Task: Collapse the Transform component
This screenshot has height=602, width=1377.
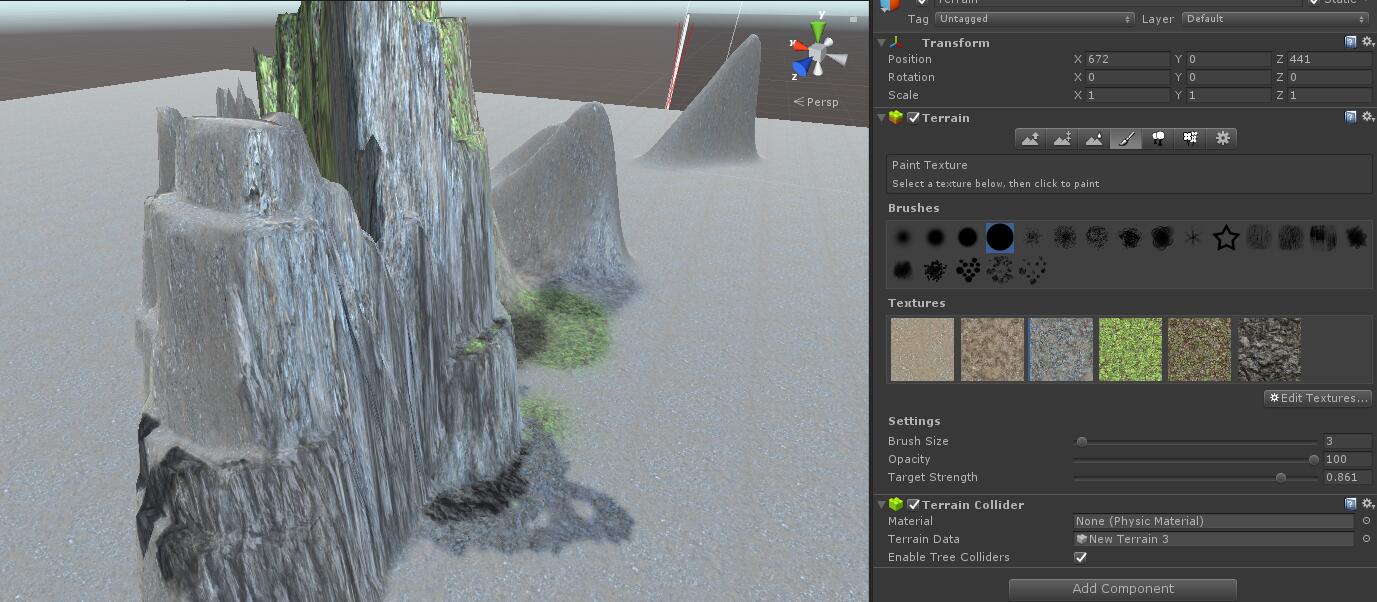Action: (881, 42)
